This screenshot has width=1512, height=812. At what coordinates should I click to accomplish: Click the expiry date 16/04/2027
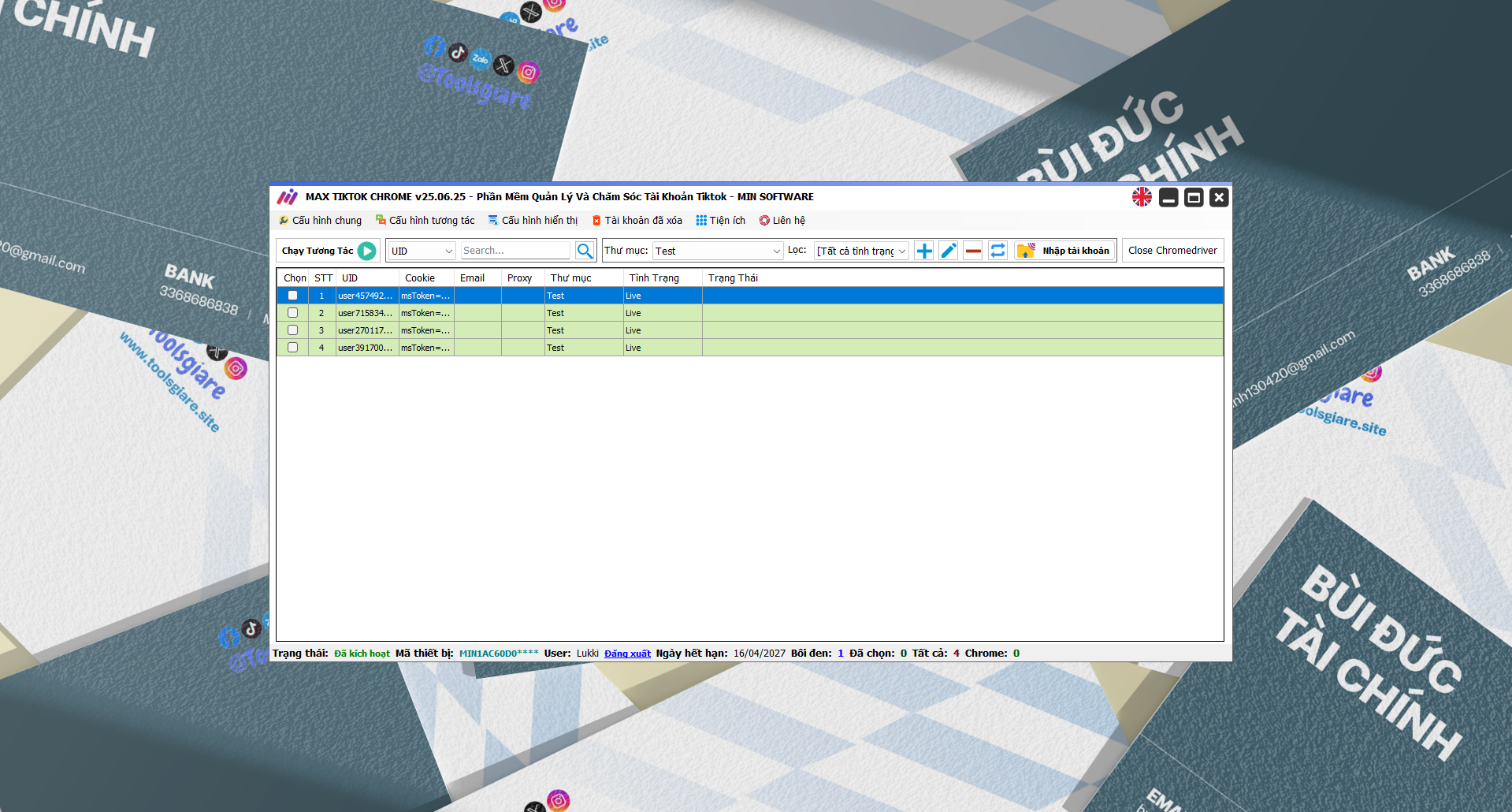pyautogui.click(x=760, y=654)
